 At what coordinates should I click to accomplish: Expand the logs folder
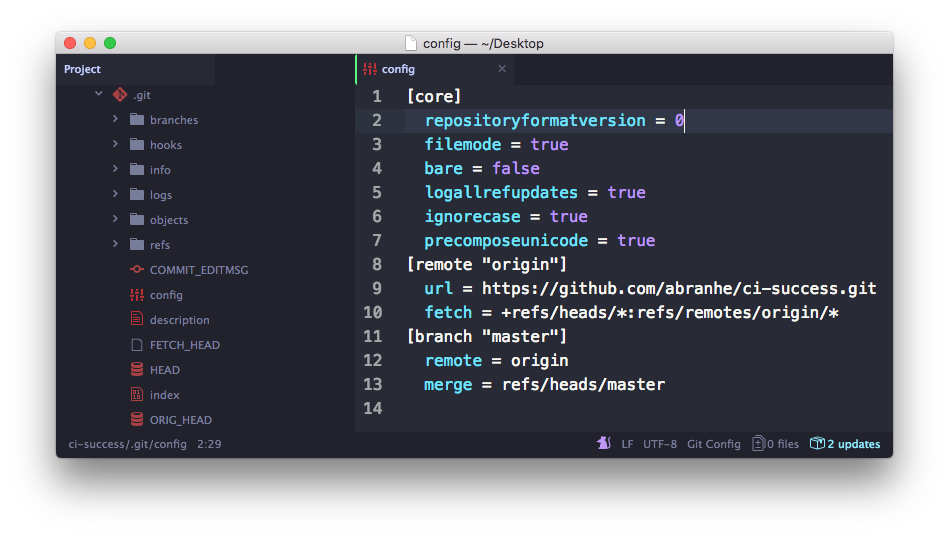pos(115,194)
